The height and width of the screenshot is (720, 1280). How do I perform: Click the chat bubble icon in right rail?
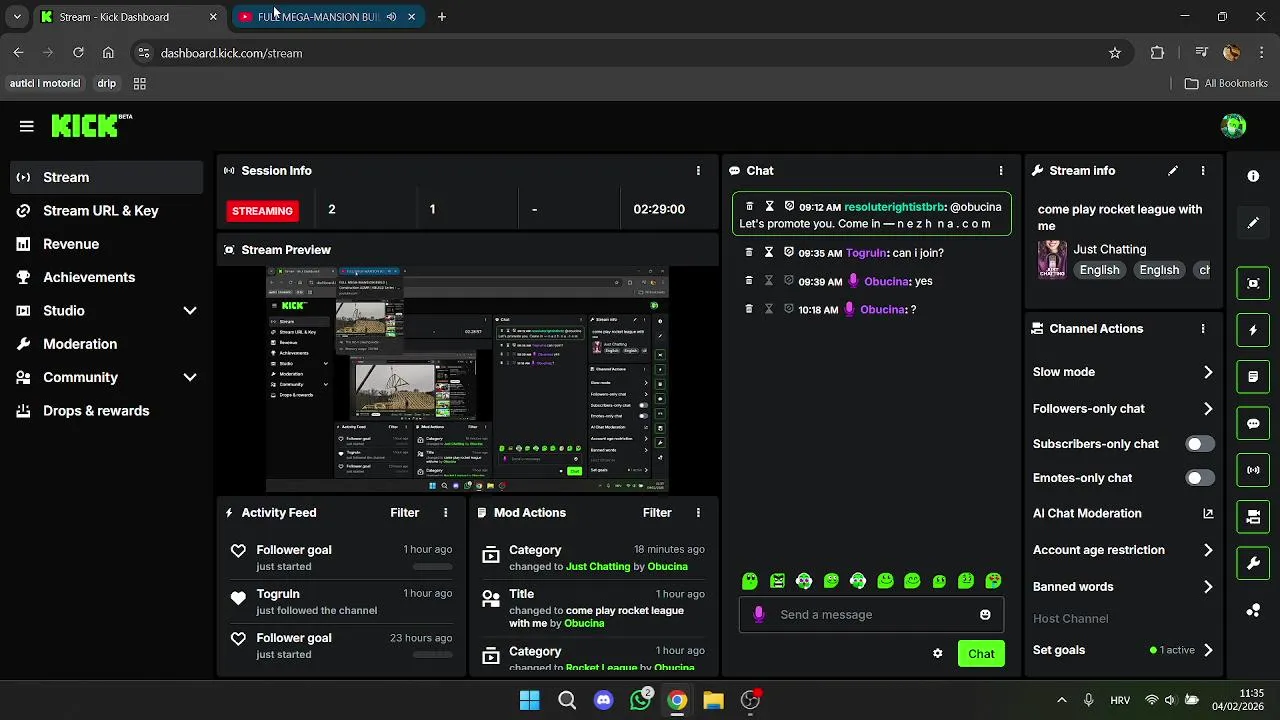click(x=1253, y=423)
